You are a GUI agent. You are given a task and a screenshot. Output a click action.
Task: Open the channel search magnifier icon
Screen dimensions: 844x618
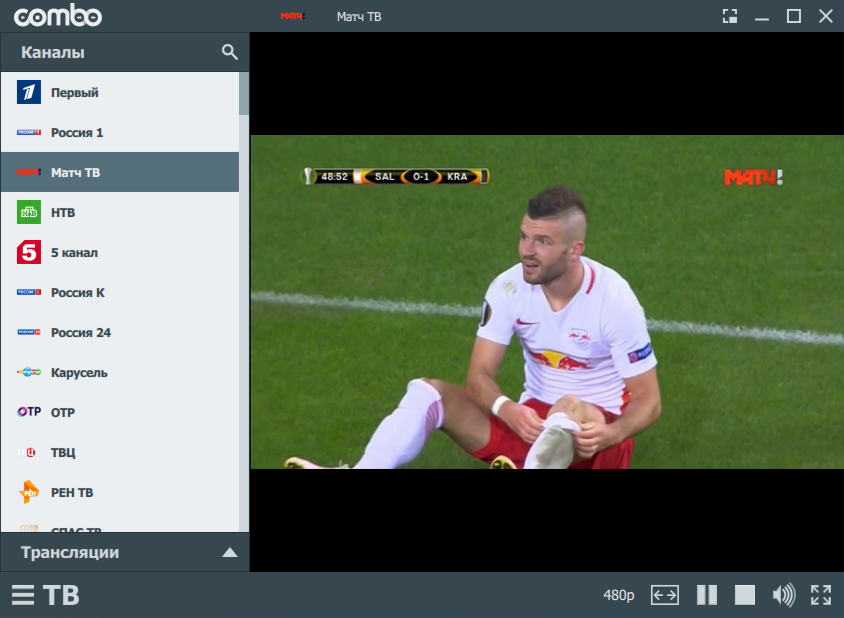coord(229,52)
